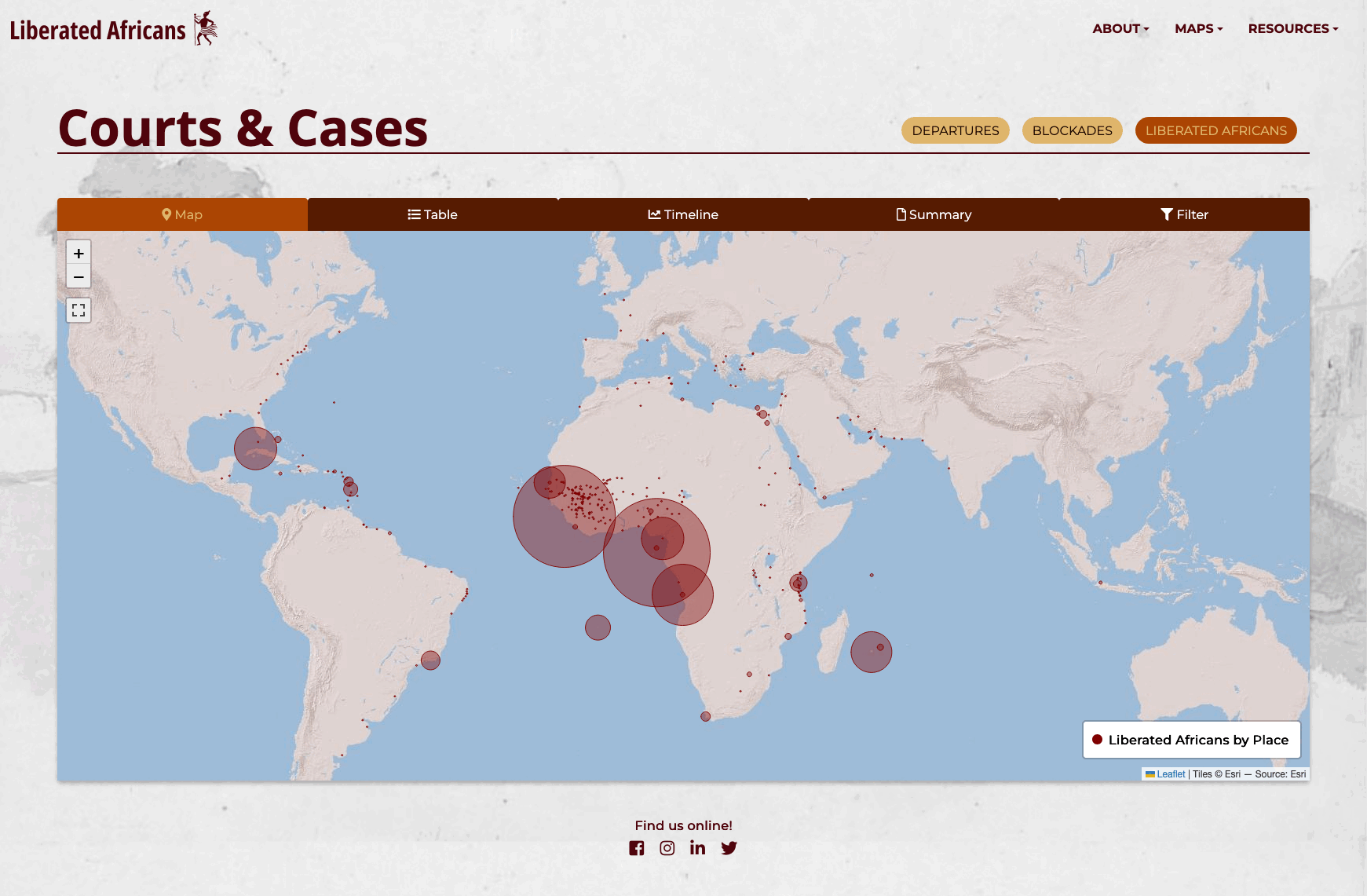Open the Summary tab
This screenshot has height=896, width=1367.
[x=934, y=214]
